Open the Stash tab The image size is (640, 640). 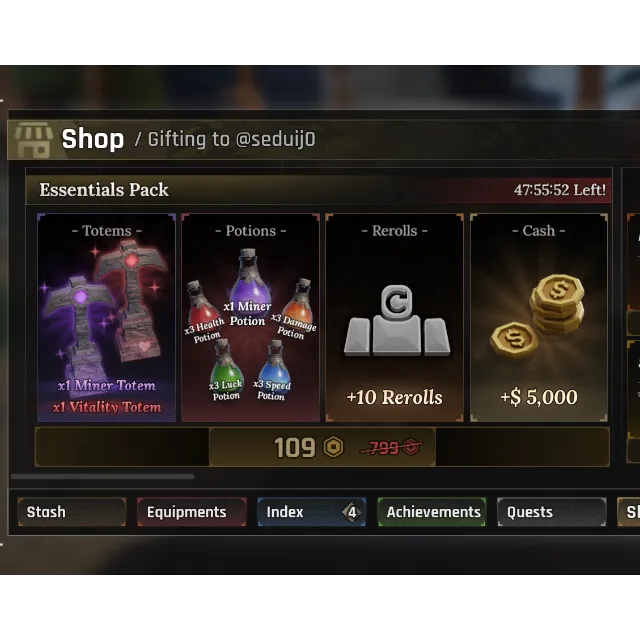click(x=72, y=512)
